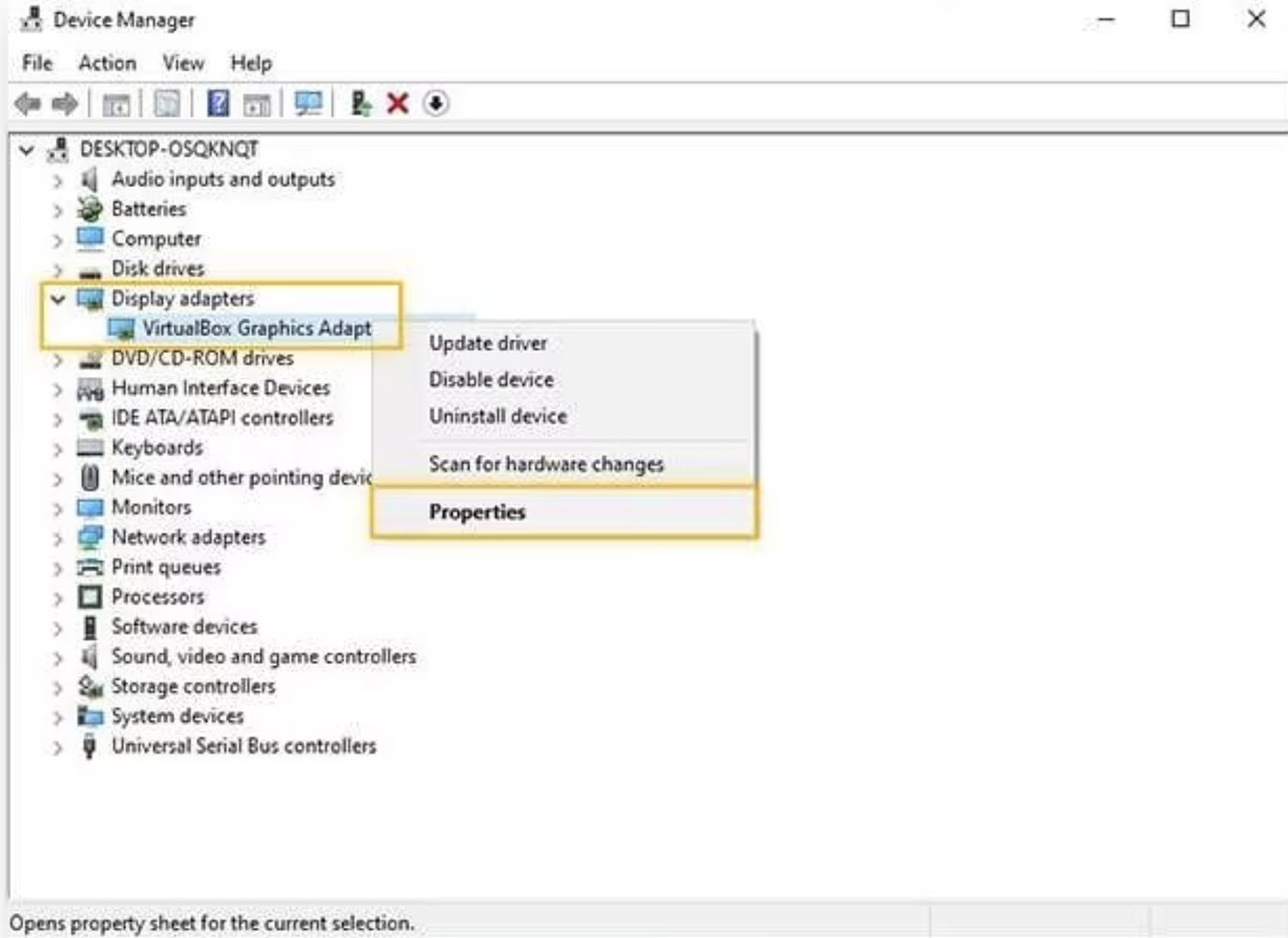The height and width of the screenshot is (938, 1288).
Task: Expand the Batteries category
Action: click(x=58, y=210)
